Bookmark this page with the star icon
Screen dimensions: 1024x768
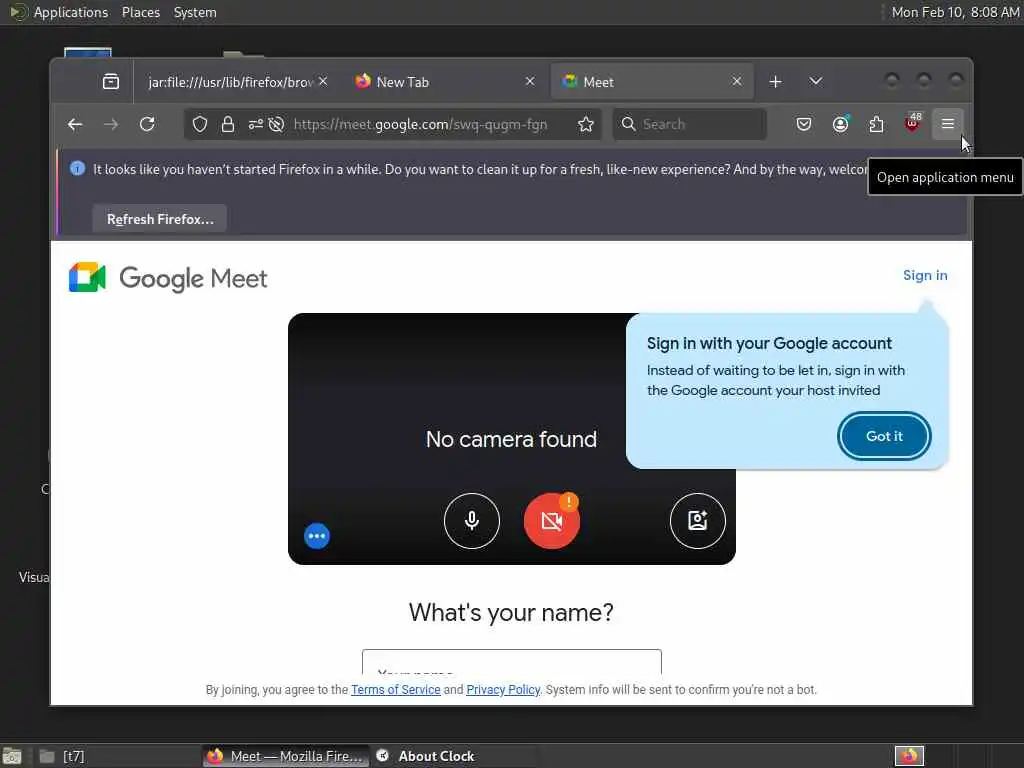(x=586, y=124)
